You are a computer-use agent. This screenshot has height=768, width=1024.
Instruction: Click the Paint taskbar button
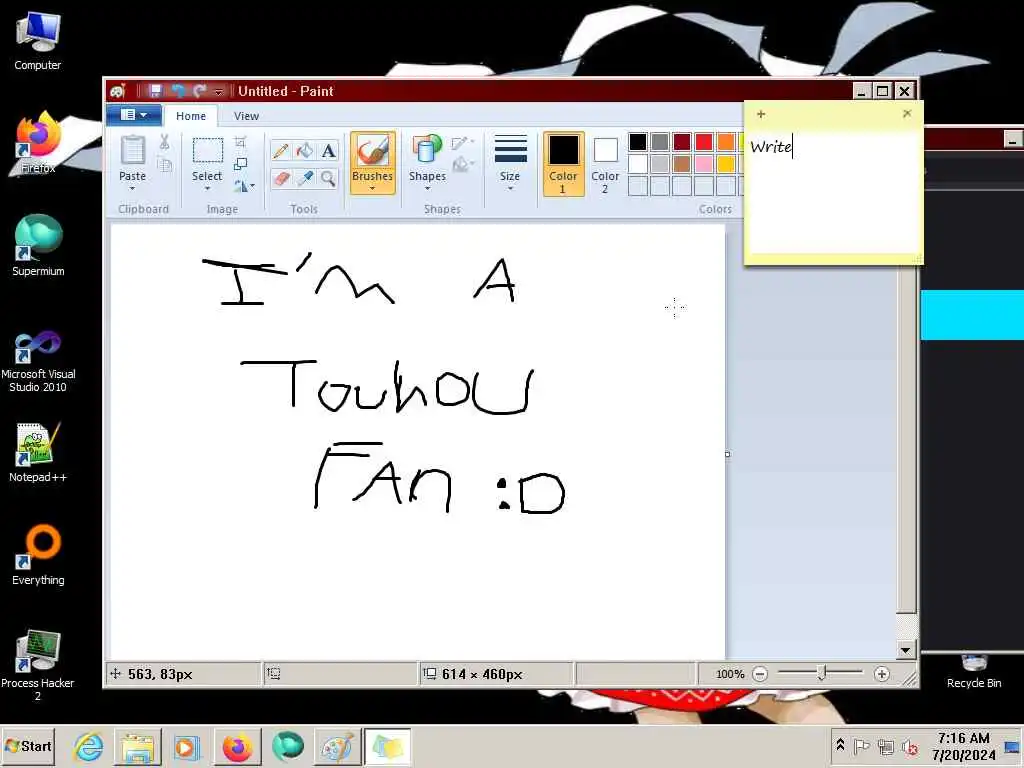[336, 747]
